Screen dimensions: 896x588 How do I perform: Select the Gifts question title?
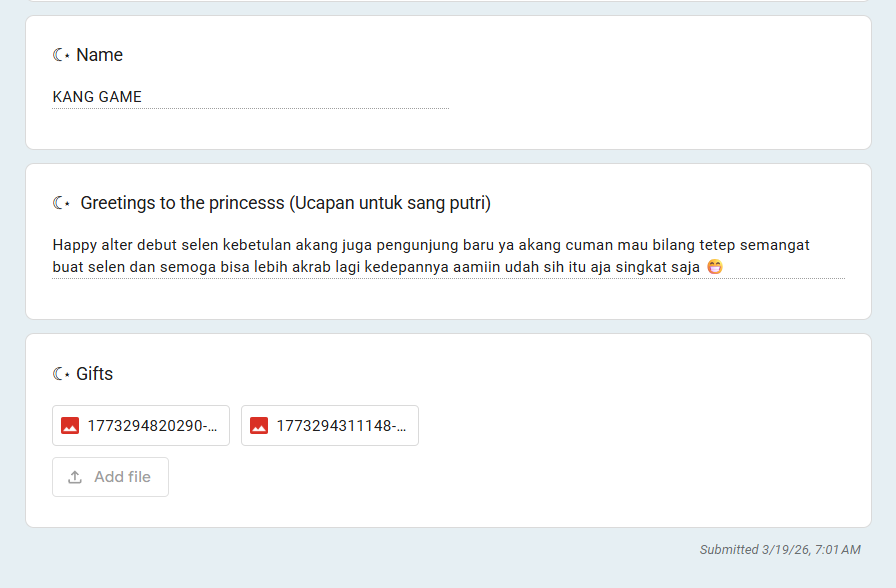[94, 374]
